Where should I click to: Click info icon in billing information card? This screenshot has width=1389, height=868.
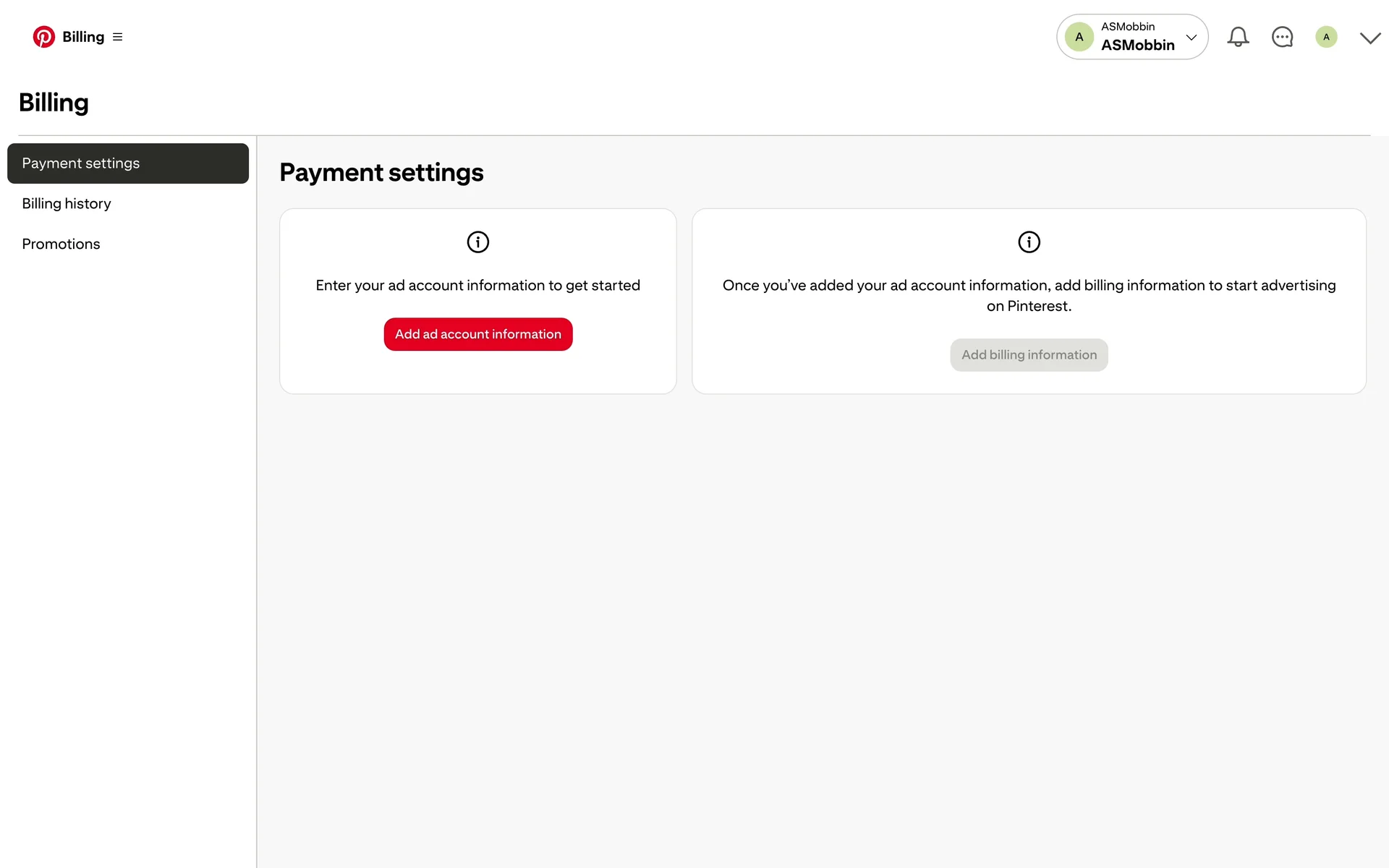pyautogui.click(x=1029, y=242)
